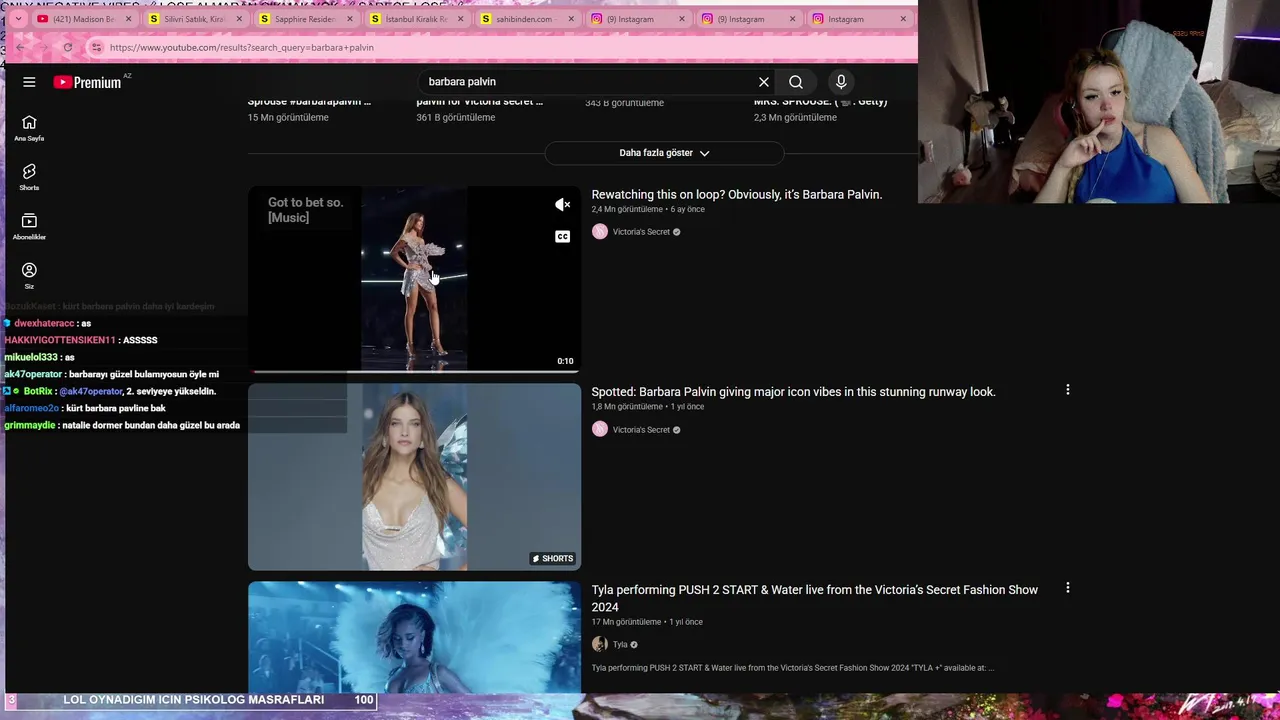The image size is (1280, 720).
Task: Click the '2,4 Mn görüntüleme' view count text
Action: 627,210
